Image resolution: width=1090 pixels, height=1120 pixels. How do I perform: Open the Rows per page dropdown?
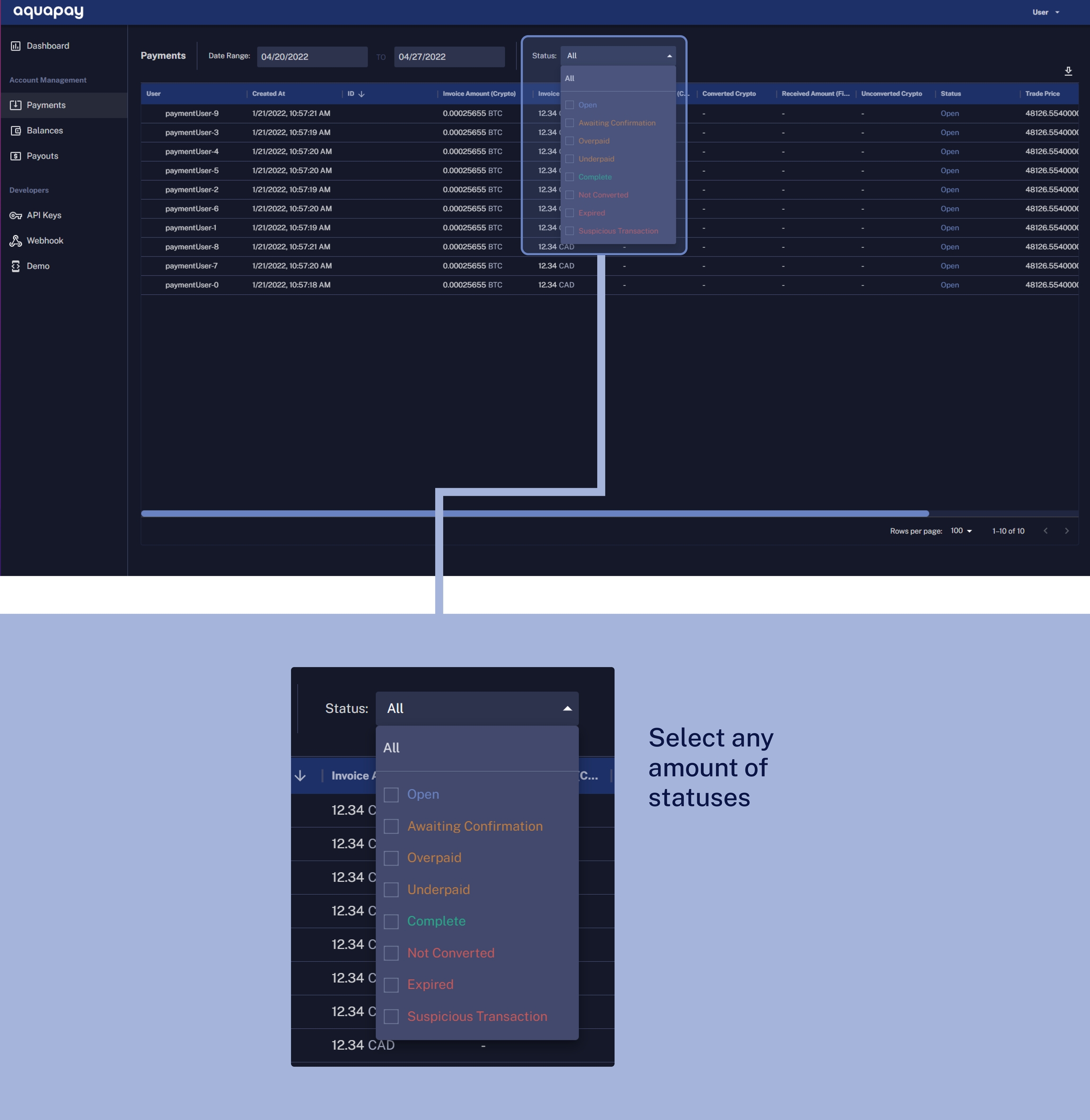(x=961, y=531)
